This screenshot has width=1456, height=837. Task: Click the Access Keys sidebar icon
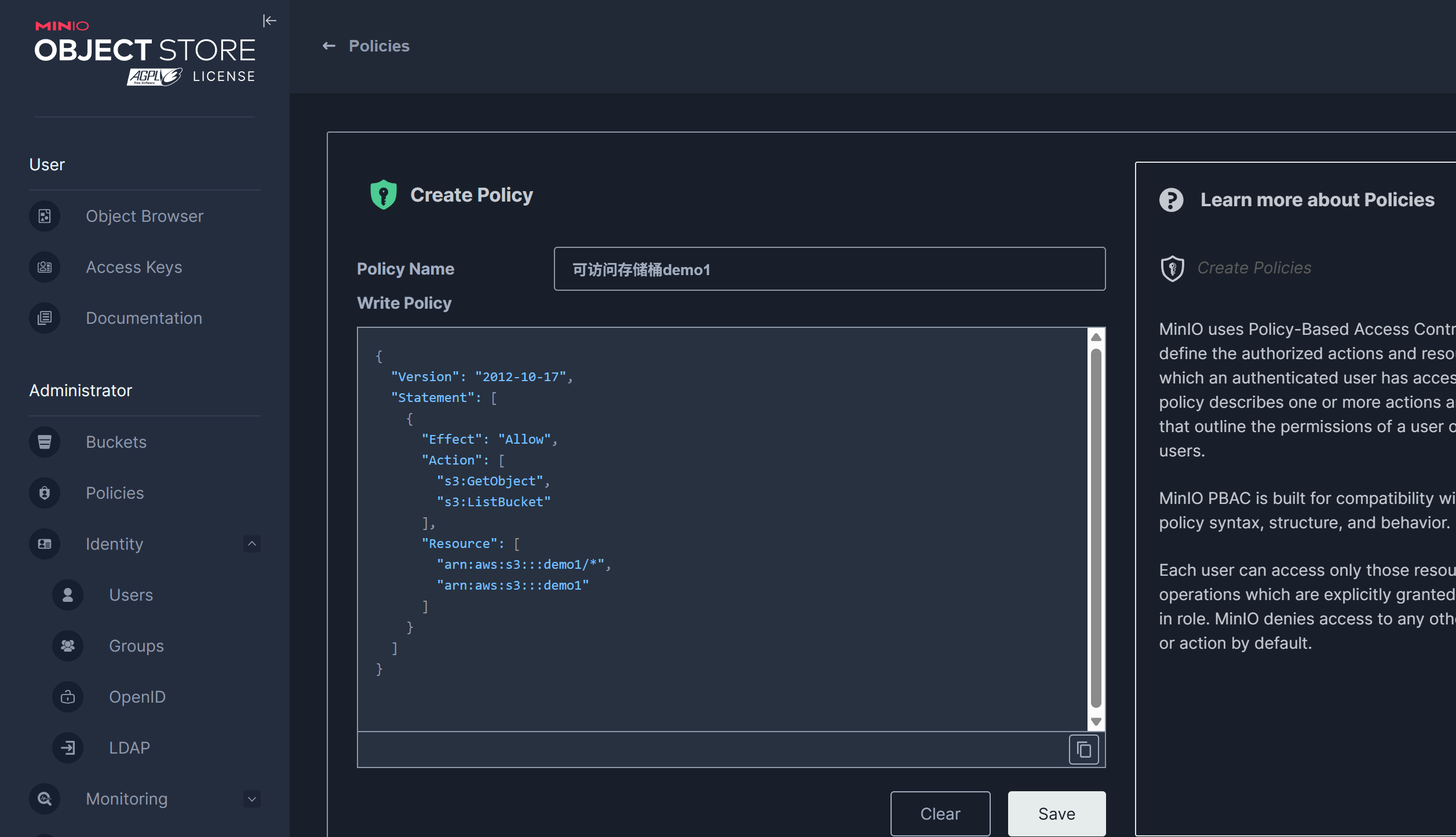pyautogui.click(x=45, y=267)
